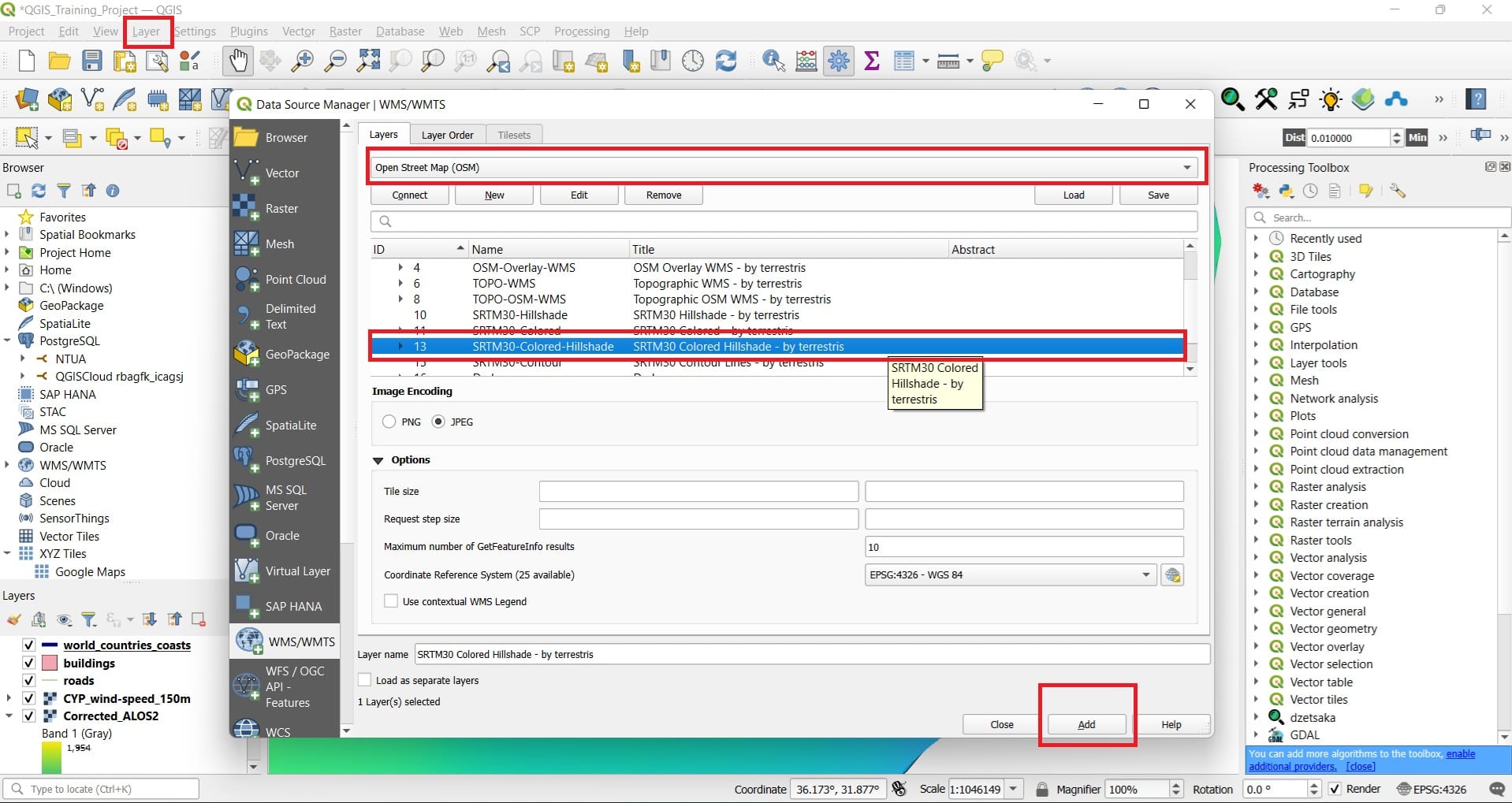Click the layer list search field
Screen dimensions: 1512x803
784,221
